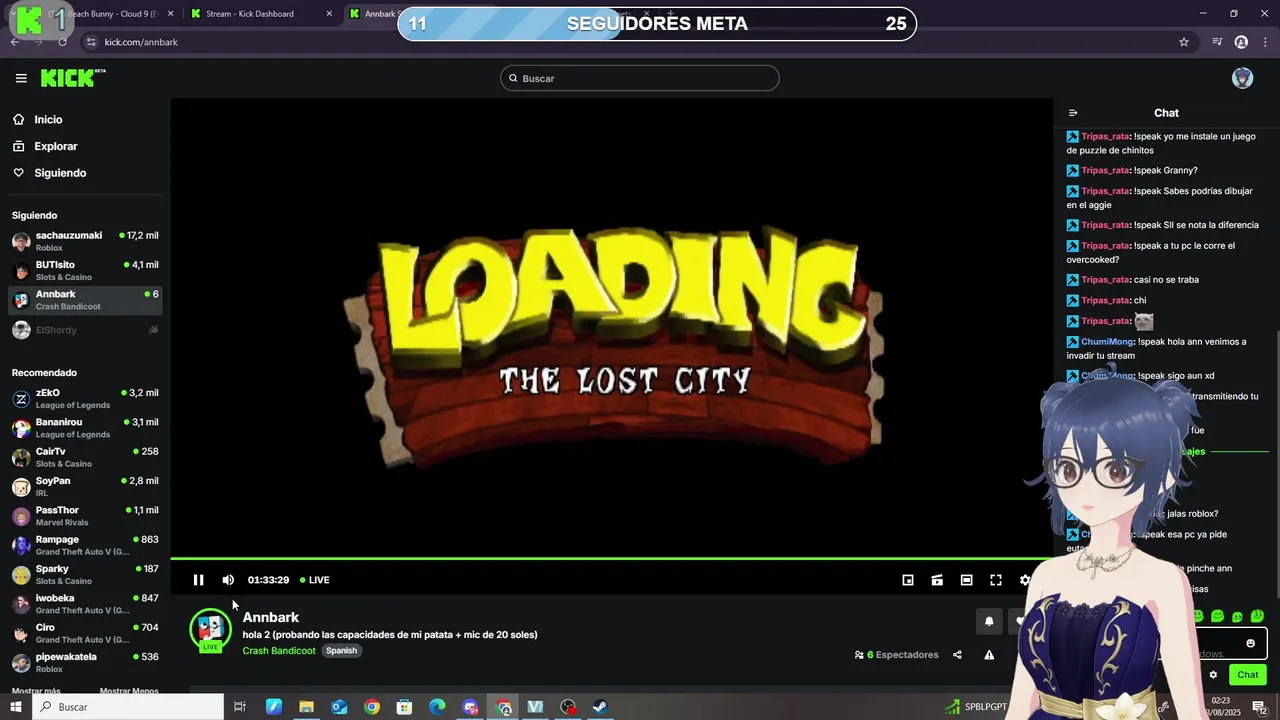The width and height of the screenshot is (1280, 720).
Task: Click the Crash Bandicoot category link
Action: (x=279, y=651)
